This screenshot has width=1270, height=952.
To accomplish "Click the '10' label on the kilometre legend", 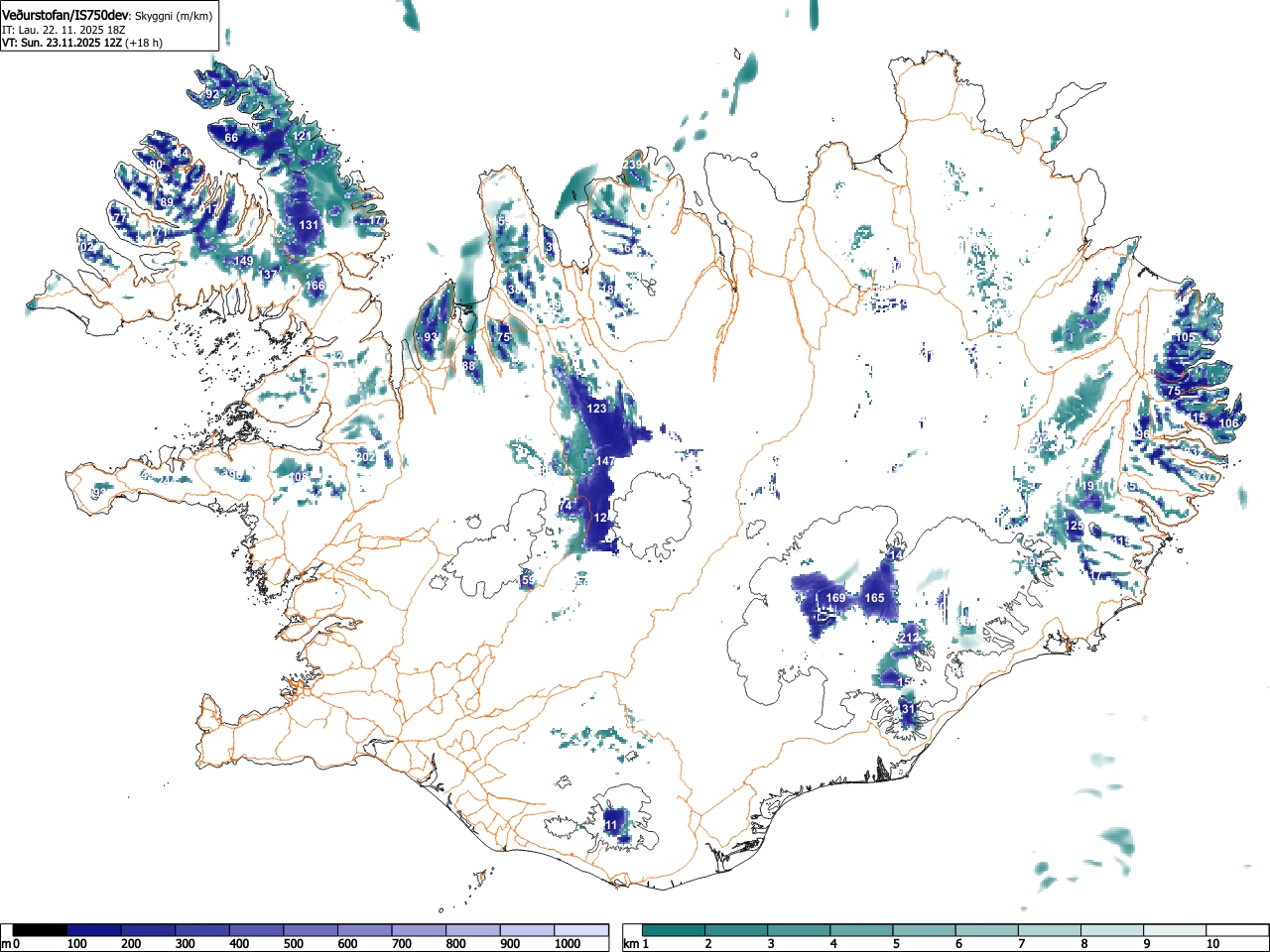I will pos(1212,944).
